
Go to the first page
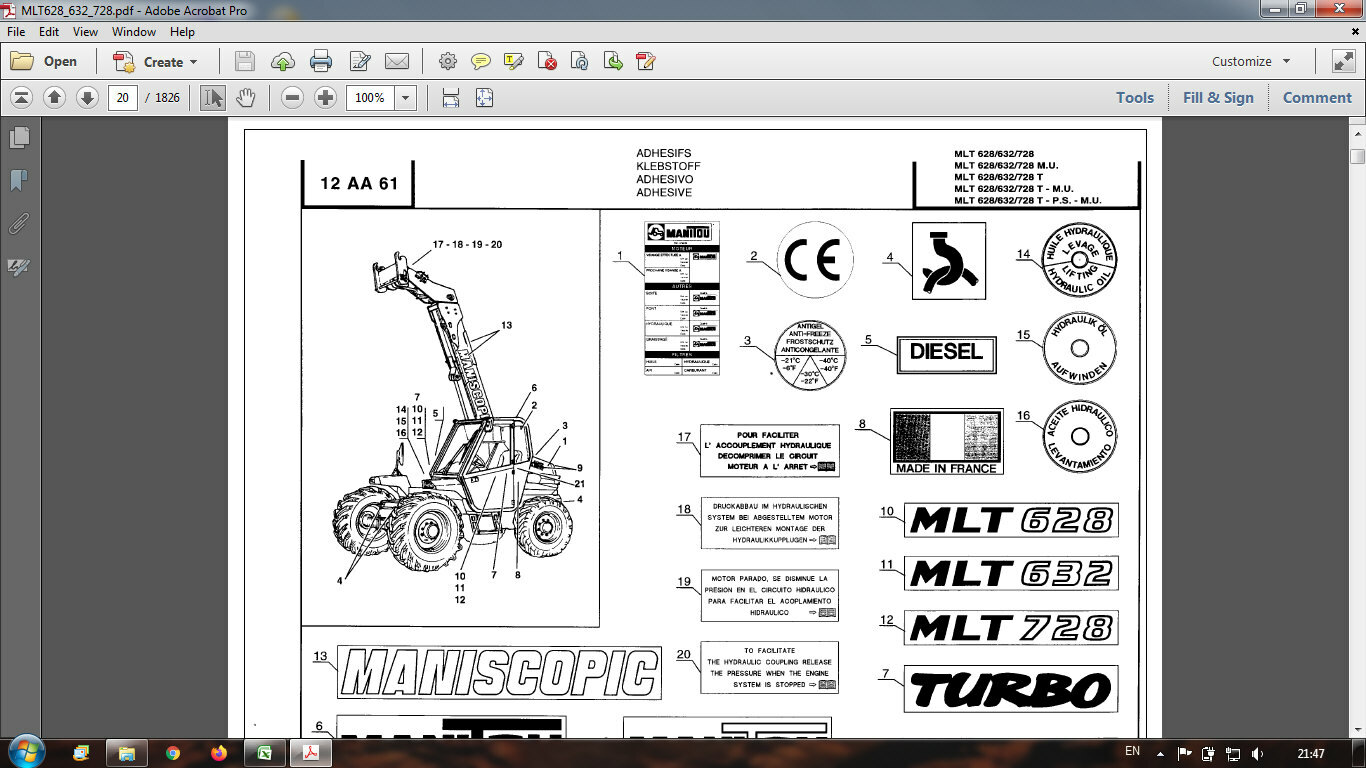pos(22,97)
